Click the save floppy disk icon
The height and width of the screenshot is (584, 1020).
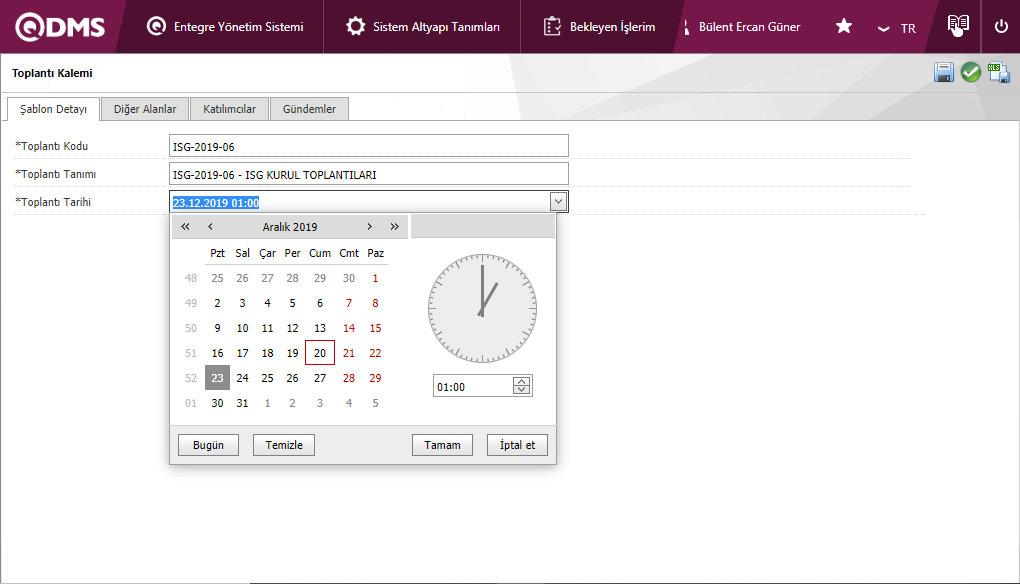click(943, 72)
